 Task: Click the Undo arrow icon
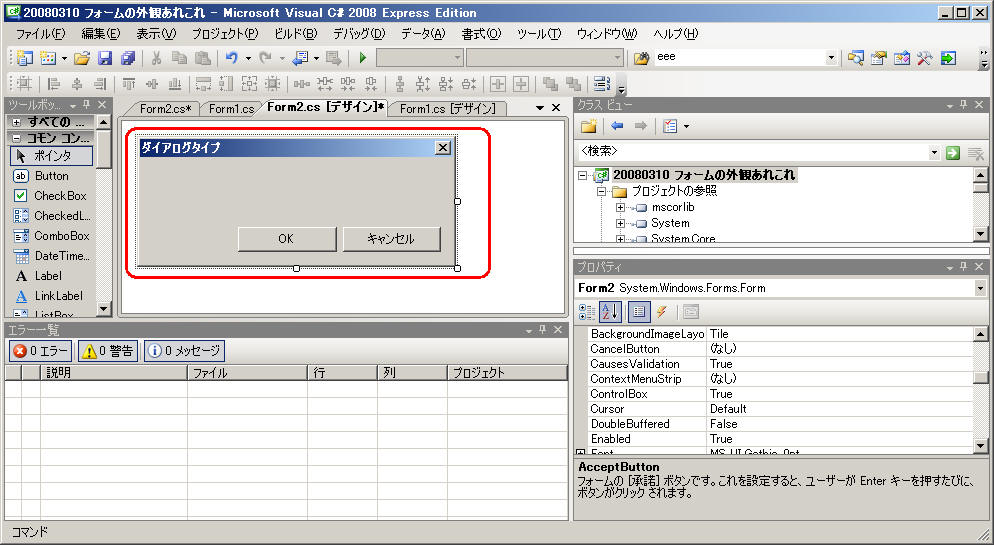[231, 58]
